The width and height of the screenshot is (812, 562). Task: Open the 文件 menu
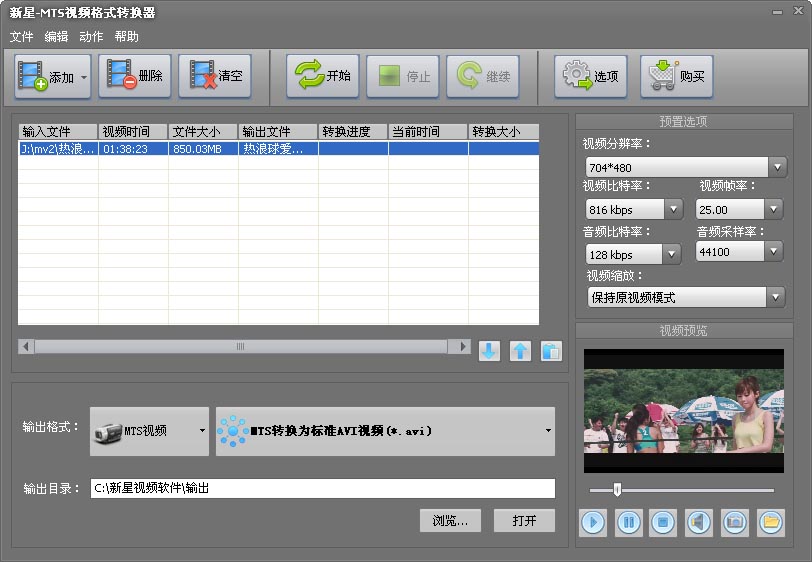tap(21, 37)
